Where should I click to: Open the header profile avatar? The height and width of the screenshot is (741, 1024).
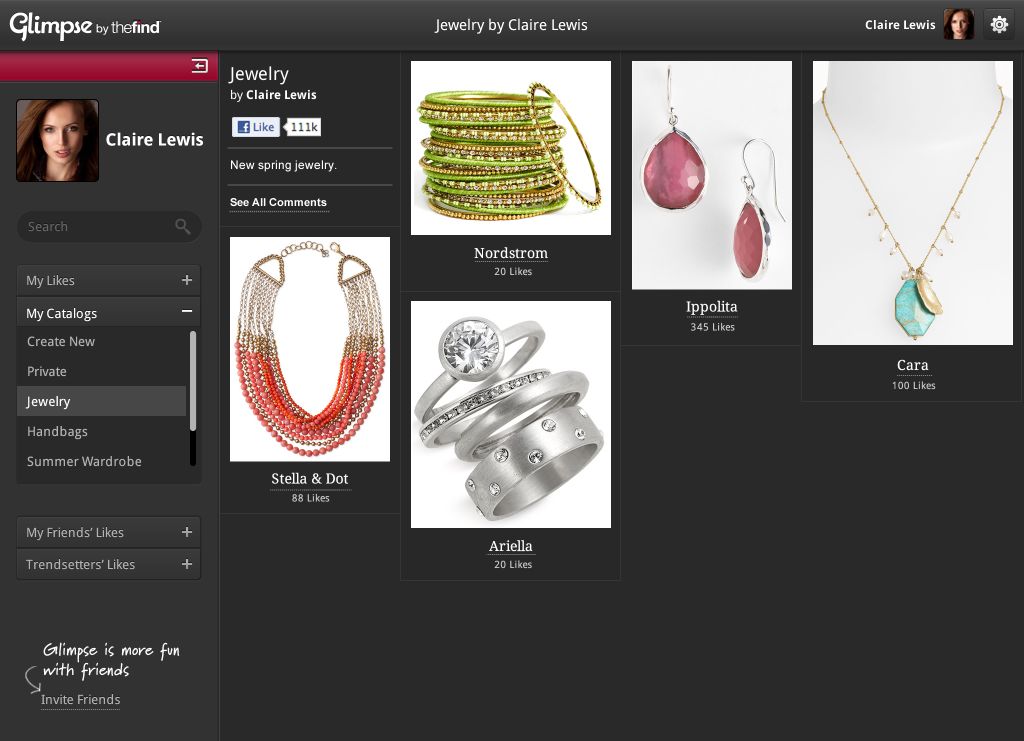coord(959,25)
